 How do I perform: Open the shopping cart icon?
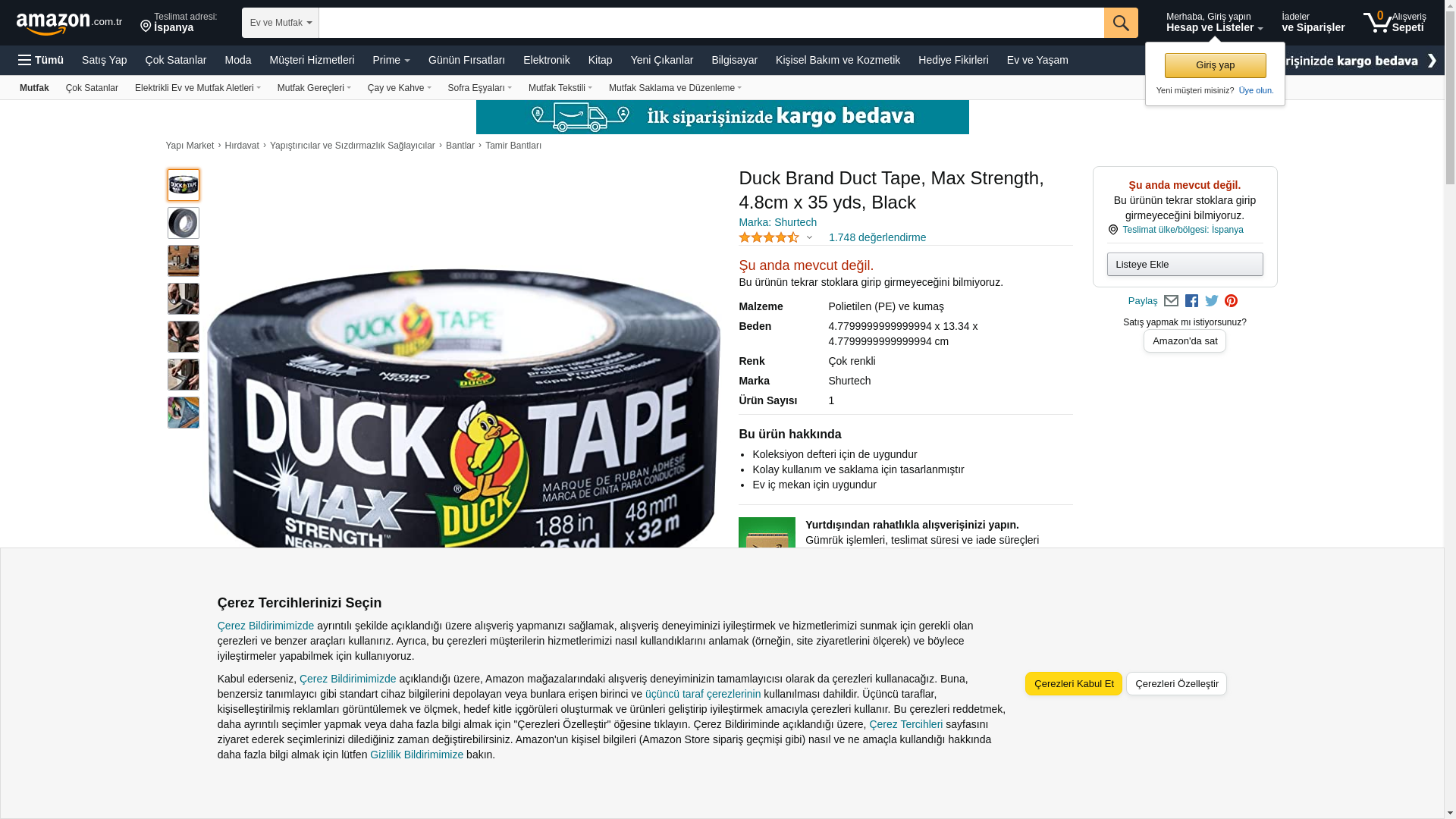(x=1394, y=22)
